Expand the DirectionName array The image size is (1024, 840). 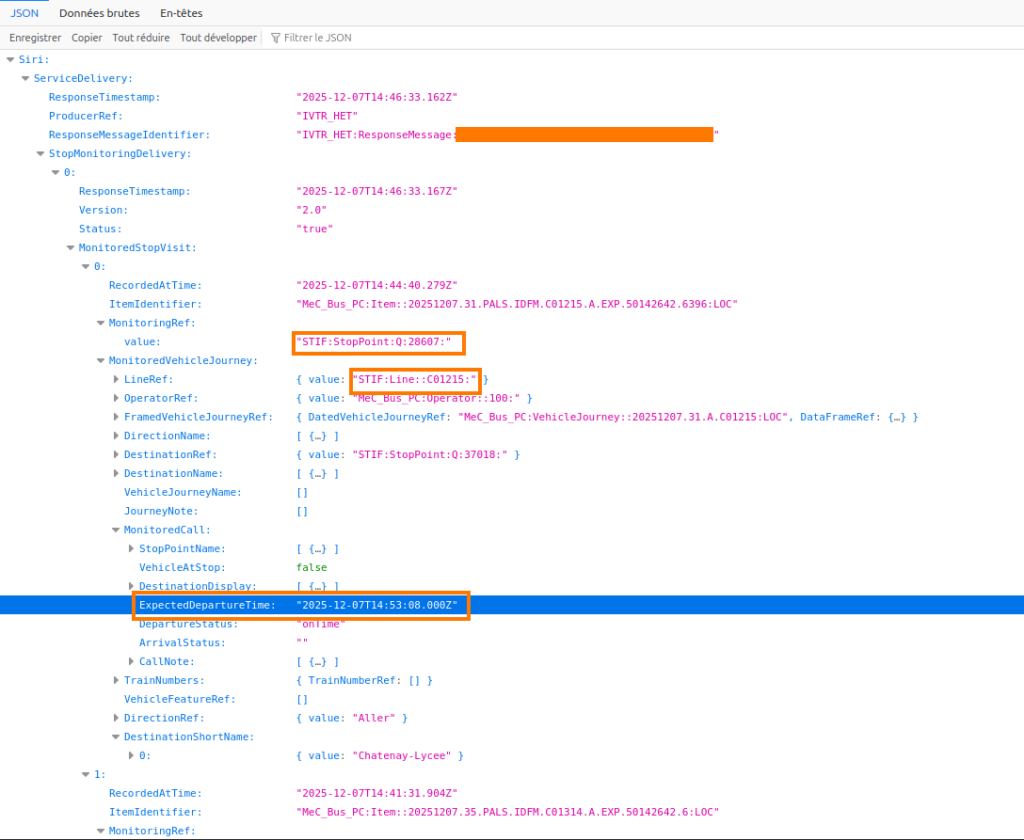115,436
